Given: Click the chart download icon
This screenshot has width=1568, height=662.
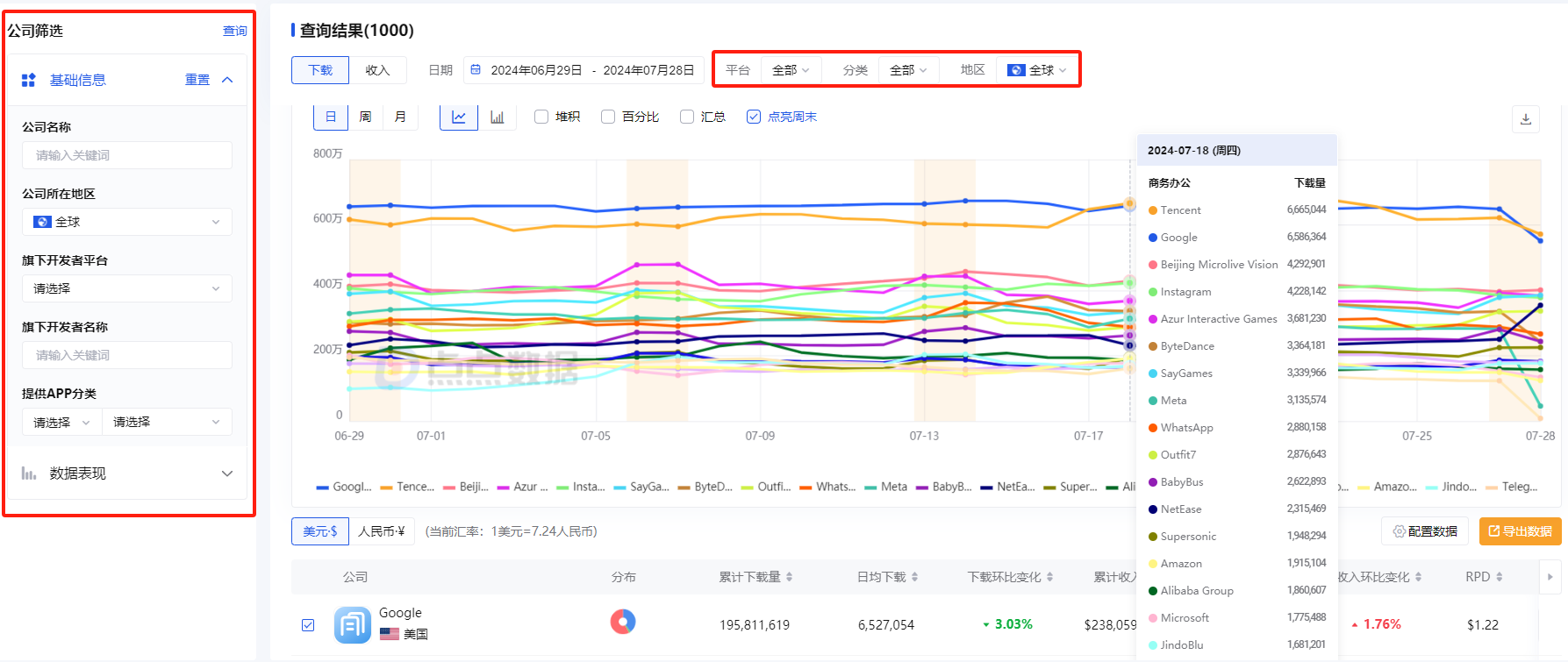Looking at the screenshot, I should point(1525,119).
